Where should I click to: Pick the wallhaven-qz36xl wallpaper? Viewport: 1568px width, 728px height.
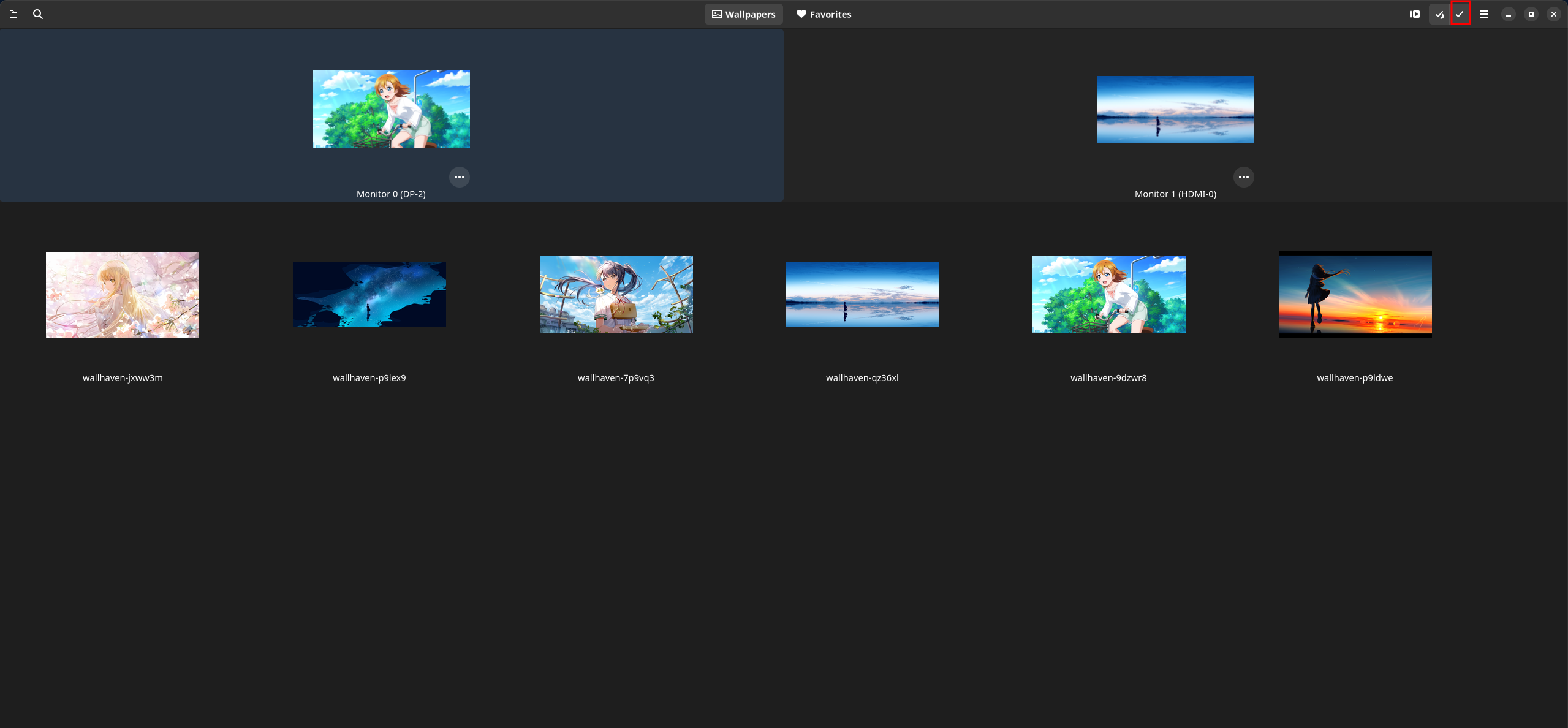pos(862,294)
